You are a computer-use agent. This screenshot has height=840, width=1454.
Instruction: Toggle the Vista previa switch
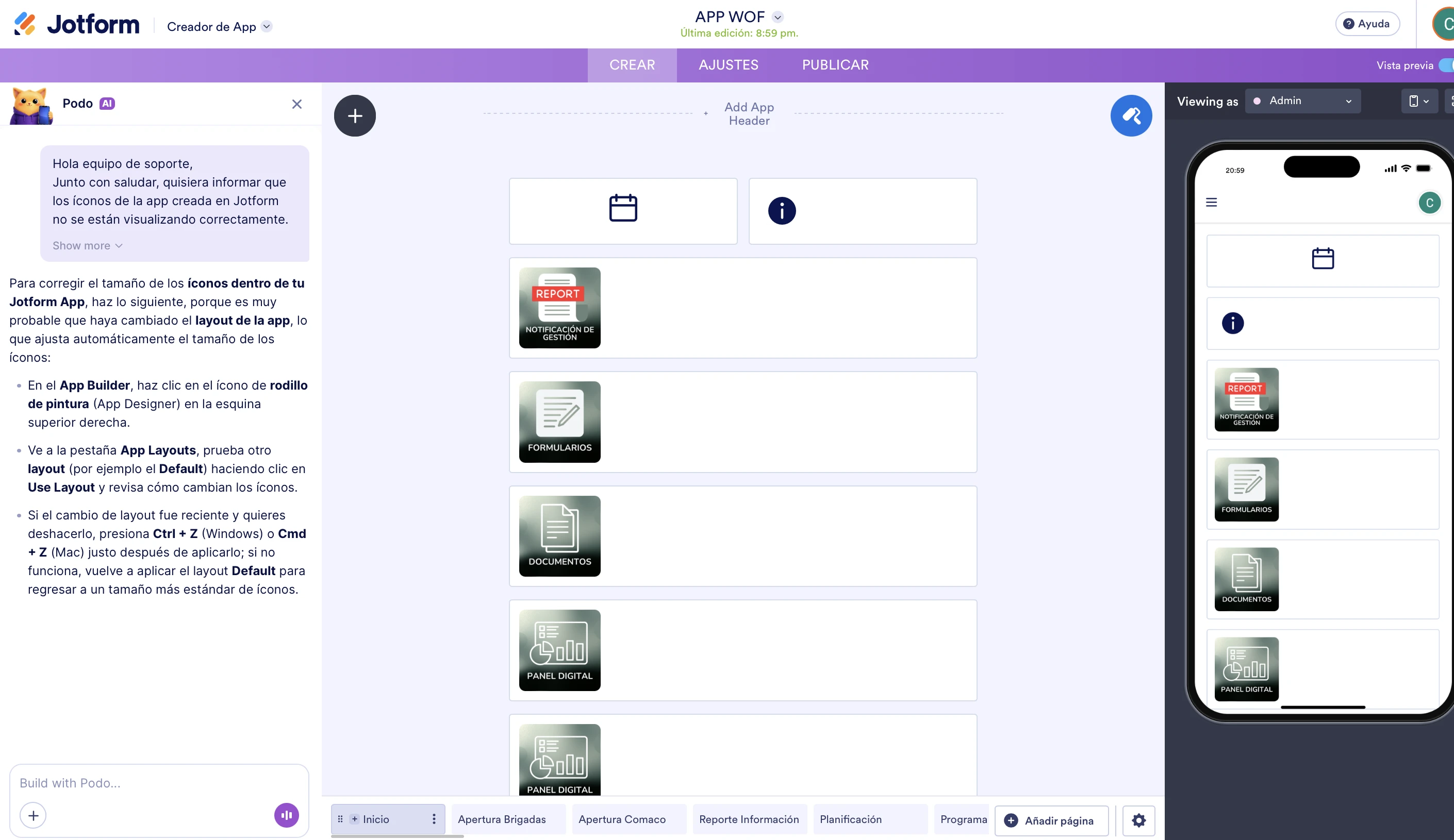1447,65
